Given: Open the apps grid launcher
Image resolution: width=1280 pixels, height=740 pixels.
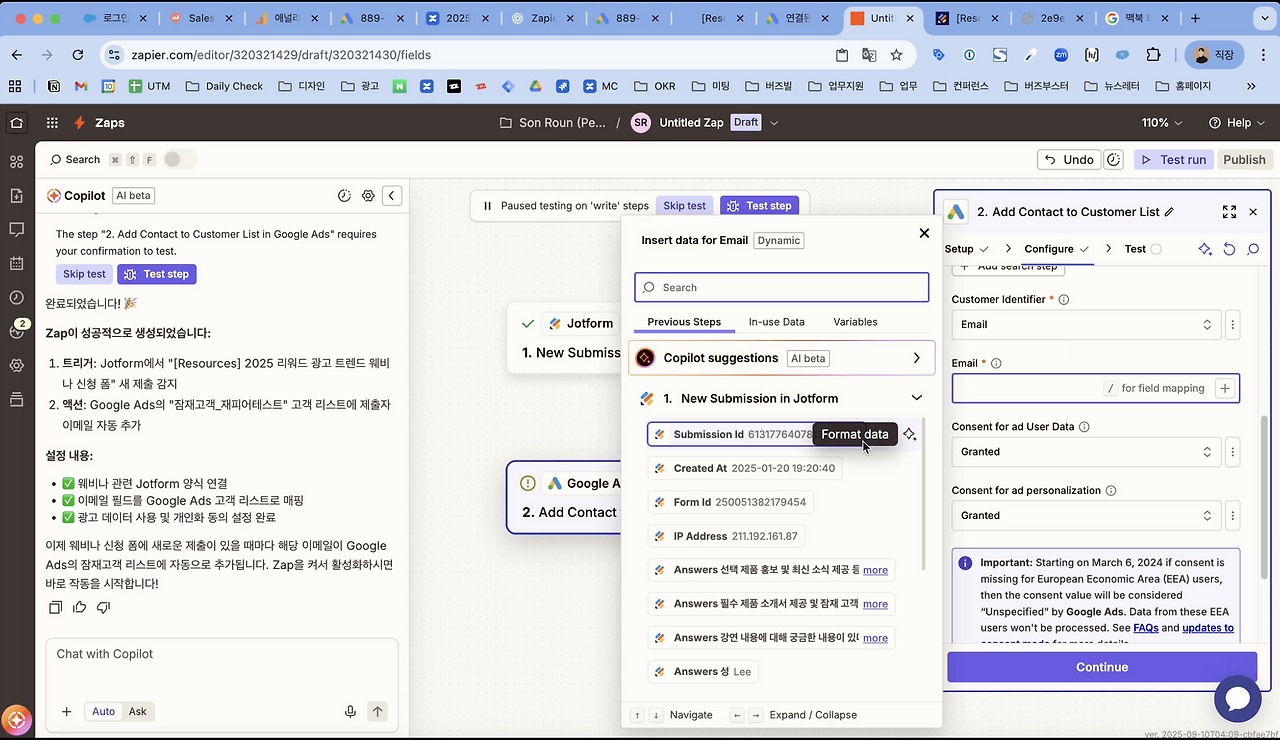Looking at the screenshot, I should click(51, 123).
